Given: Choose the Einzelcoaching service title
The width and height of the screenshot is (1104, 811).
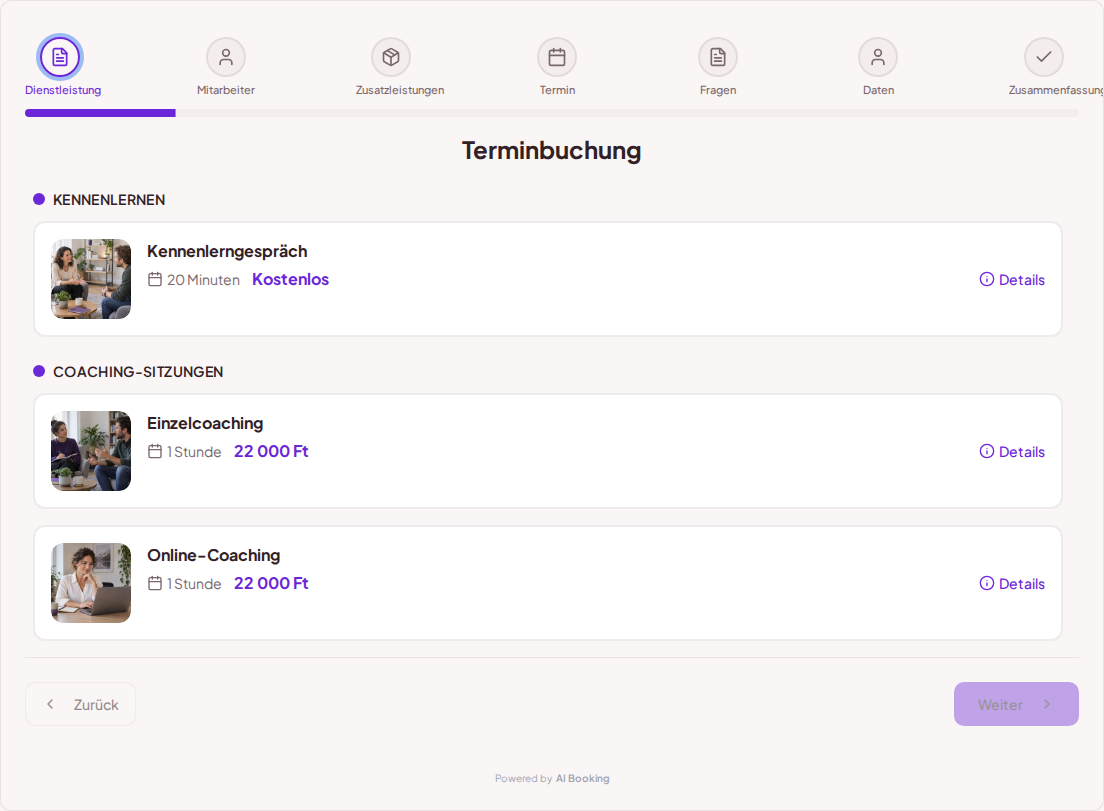Looking at the screenshot, I should tap(205, 423).
